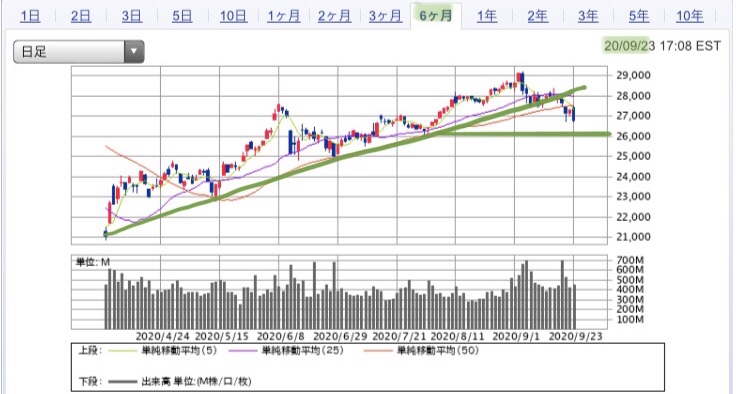
Task: Show the 10日 chart period
Action: (233, 16)
